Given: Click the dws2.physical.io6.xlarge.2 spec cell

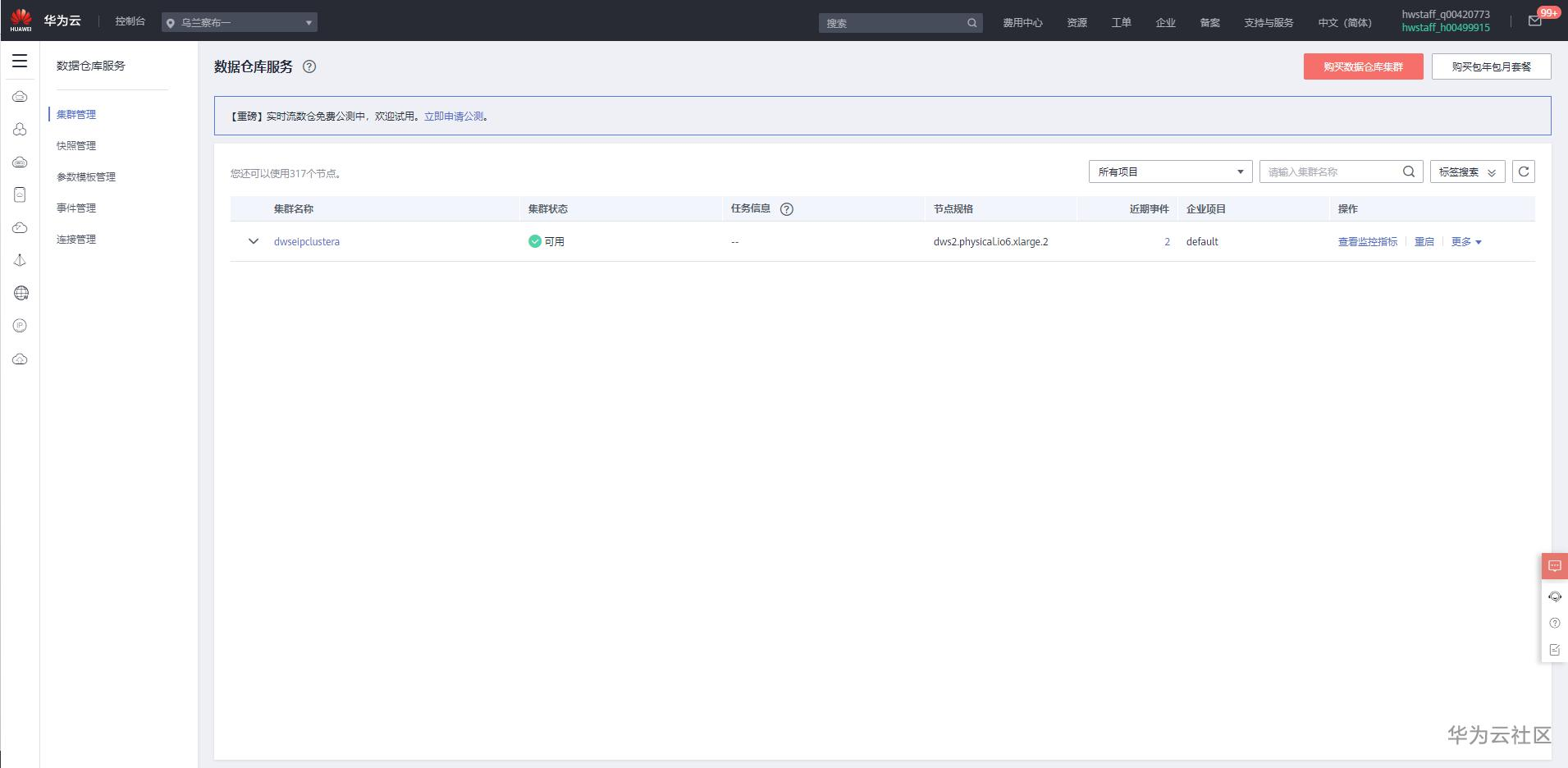Looking at the screenshot, I should click(x=991, y=242).
